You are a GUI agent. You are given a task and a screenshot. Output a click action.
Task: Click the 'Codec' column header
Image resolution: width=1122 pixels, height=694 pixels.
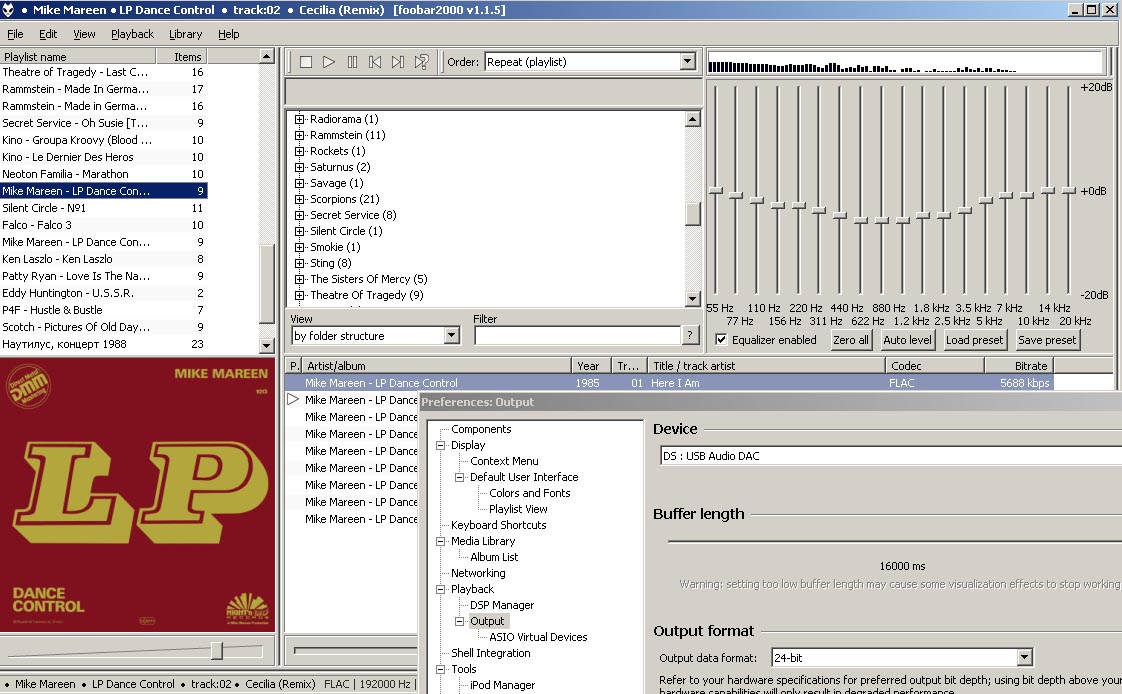[935, 366]
